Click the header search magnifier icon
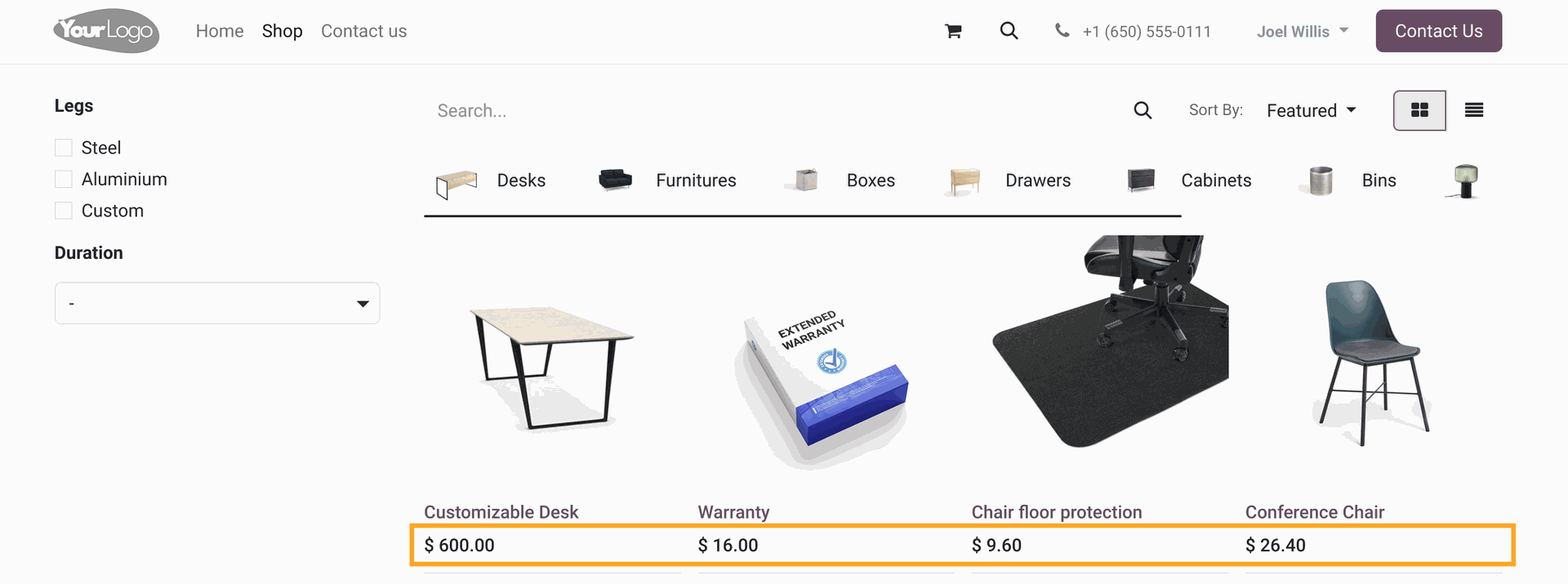 point(1009,31)
